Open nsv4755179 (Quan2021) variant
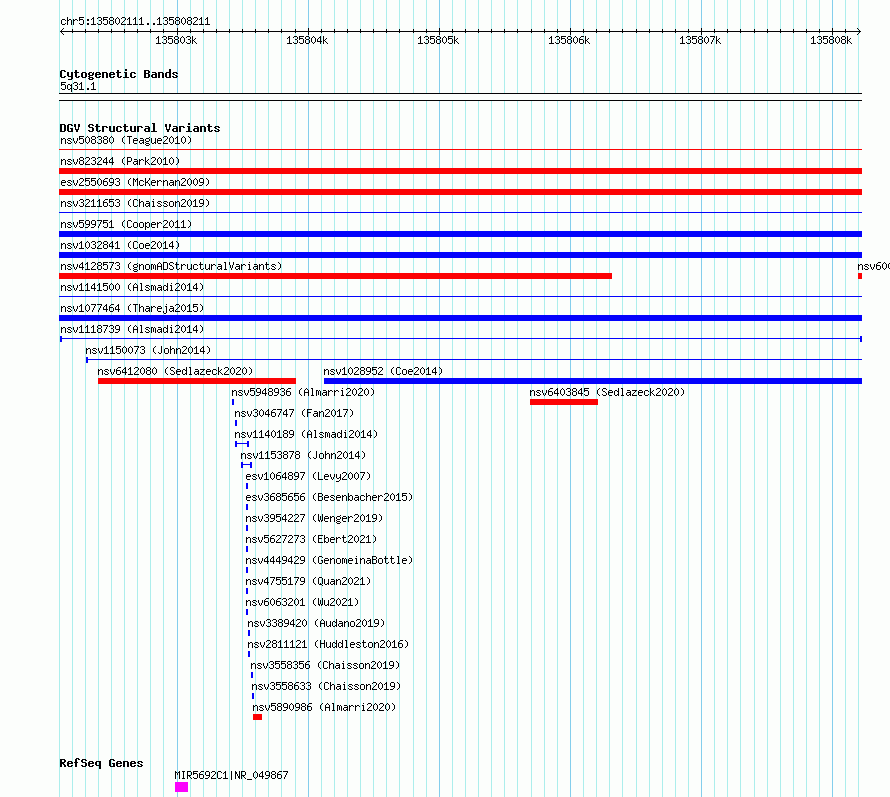The height and width of the screenshot is (797, 890). 308,581
